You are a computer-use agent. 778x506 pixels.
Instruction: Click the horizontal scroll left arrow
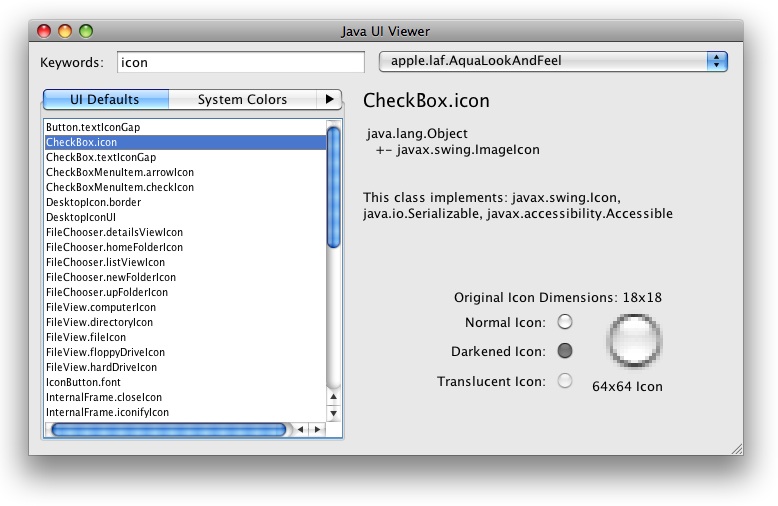[x=300, y=430]
